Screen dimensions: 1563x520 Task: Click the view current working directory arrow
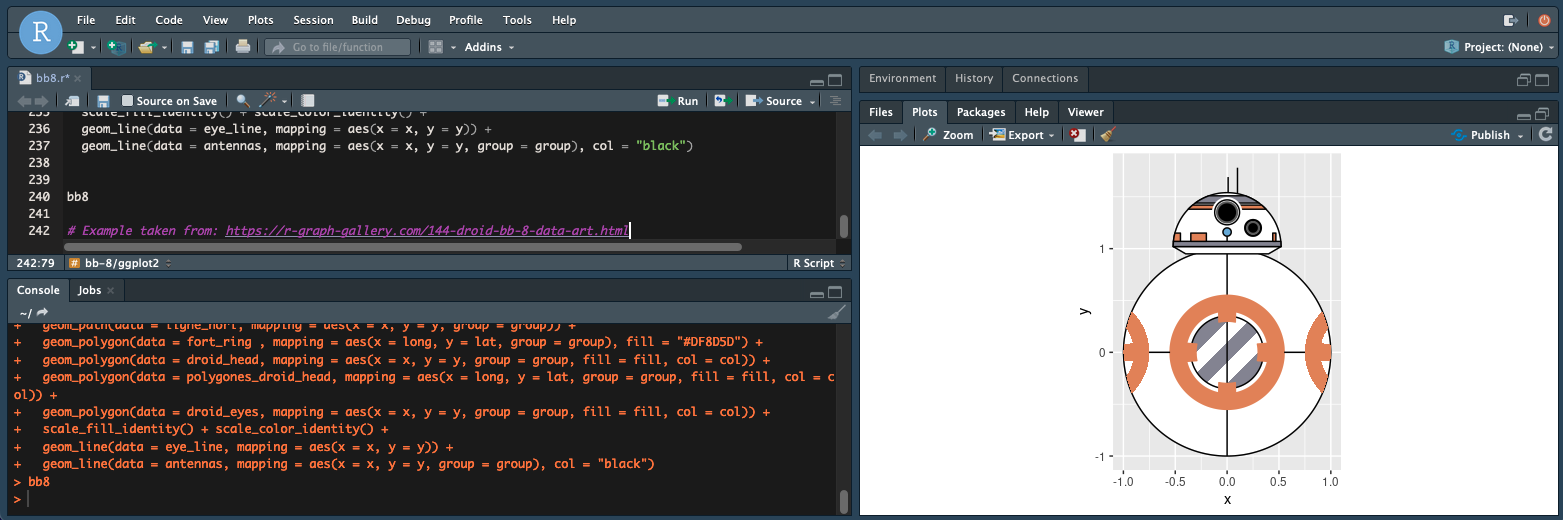pyautogui.click(x=42, y=313)
